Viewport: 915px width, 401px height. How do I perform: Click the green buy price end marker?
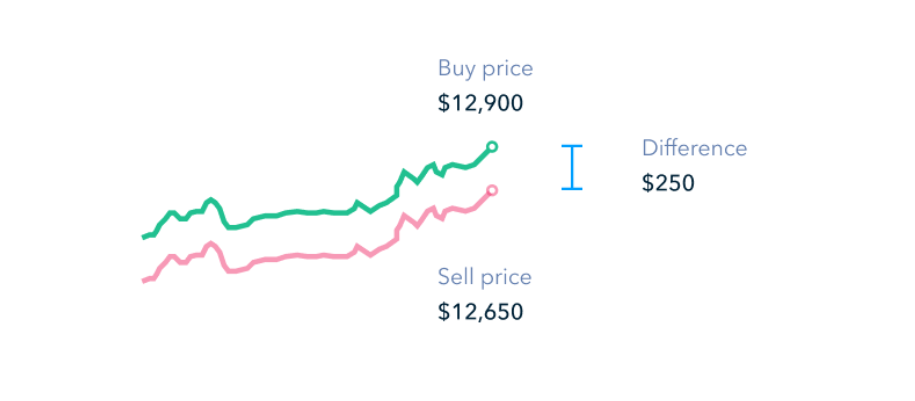click(x=492, y=147)
